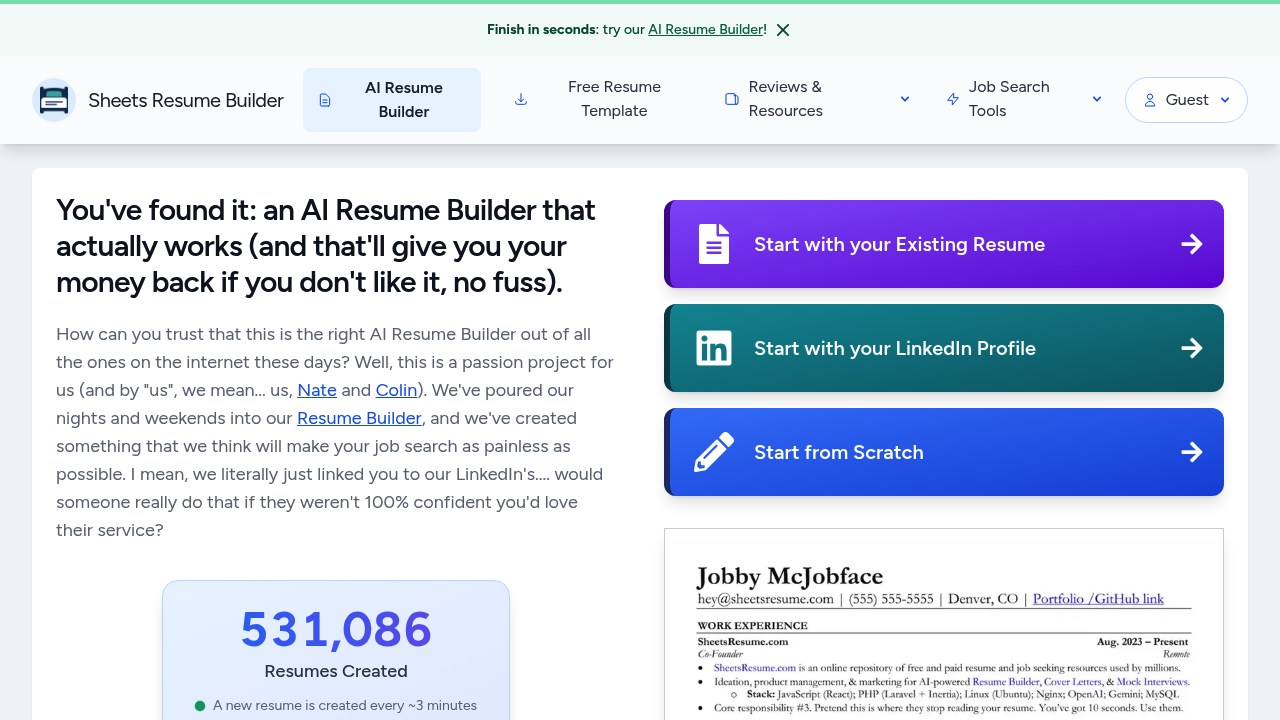This screenshot has height=720, width=1280.
Task: Open Nate's LinkedIn link
Action: [317, 390]
